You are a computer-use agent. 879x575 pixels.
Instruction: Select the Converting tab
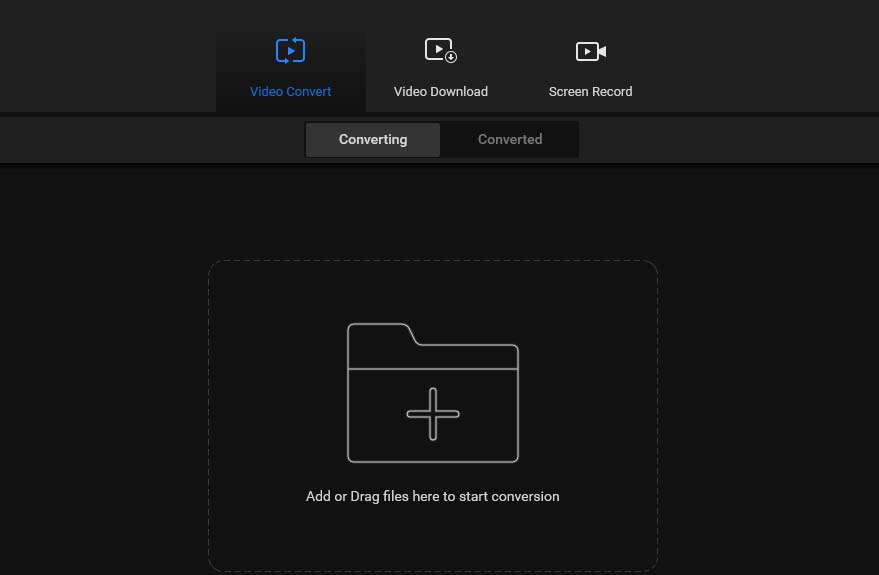(373, 139)
